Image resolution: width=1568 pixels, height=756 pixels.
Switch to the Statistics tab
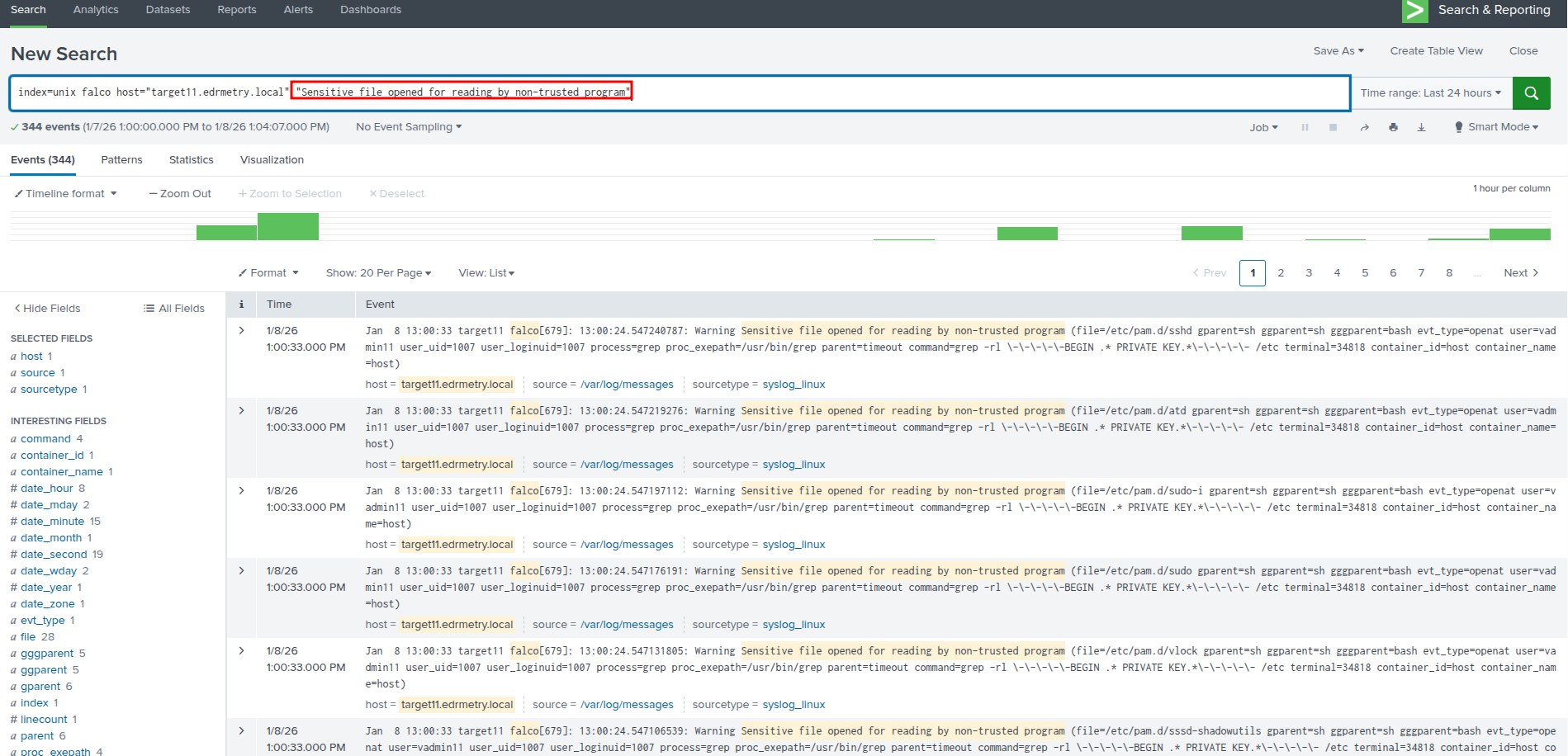[x=191, y=160]
